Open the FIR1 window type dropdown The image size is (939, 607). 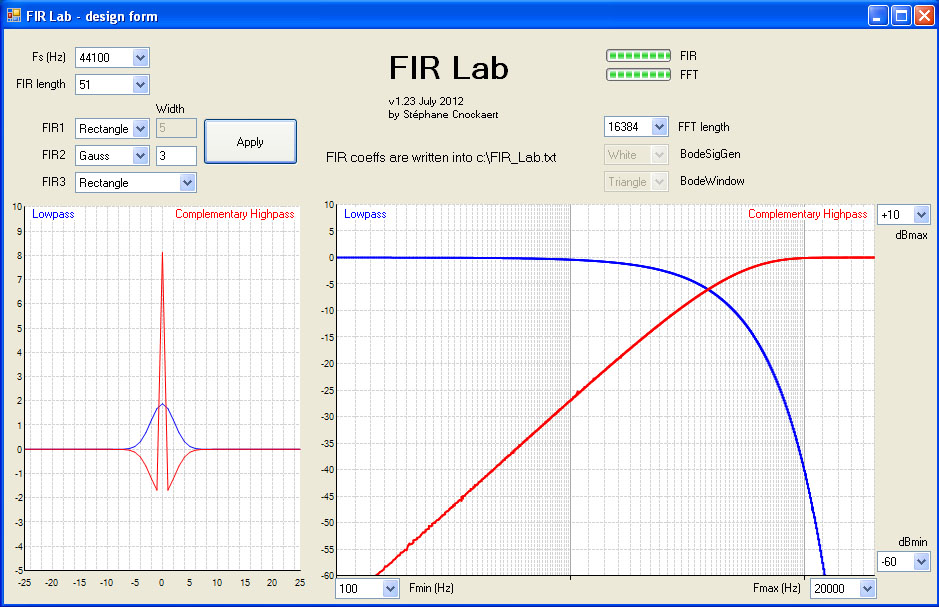140,129
